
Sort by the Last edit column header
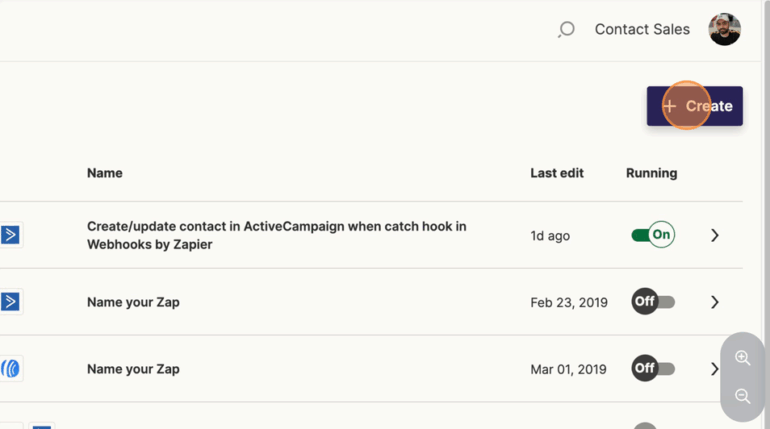[557, 173]
